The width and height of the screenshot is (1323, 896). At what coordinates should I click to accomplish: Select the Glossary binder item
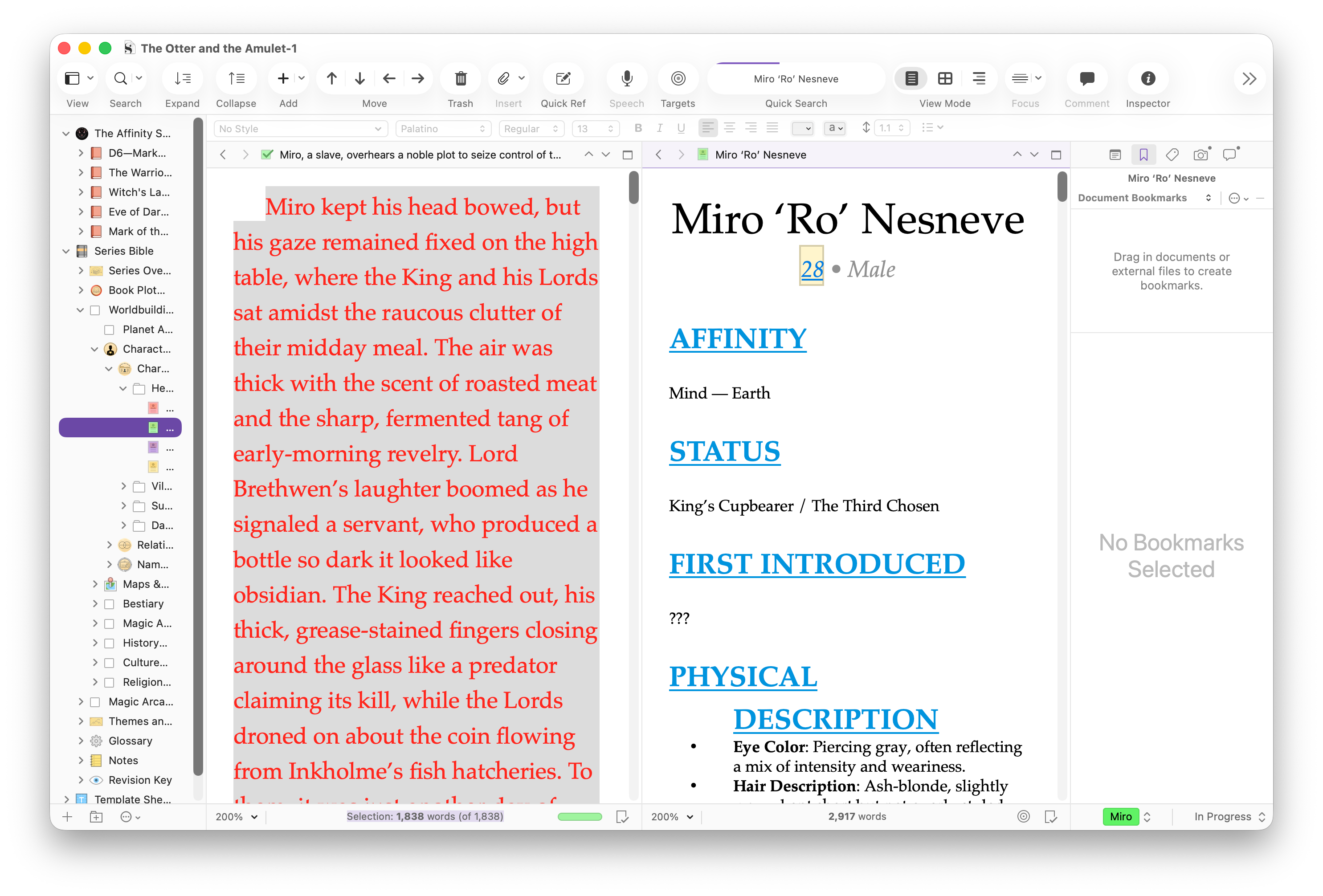pos(131,741)
